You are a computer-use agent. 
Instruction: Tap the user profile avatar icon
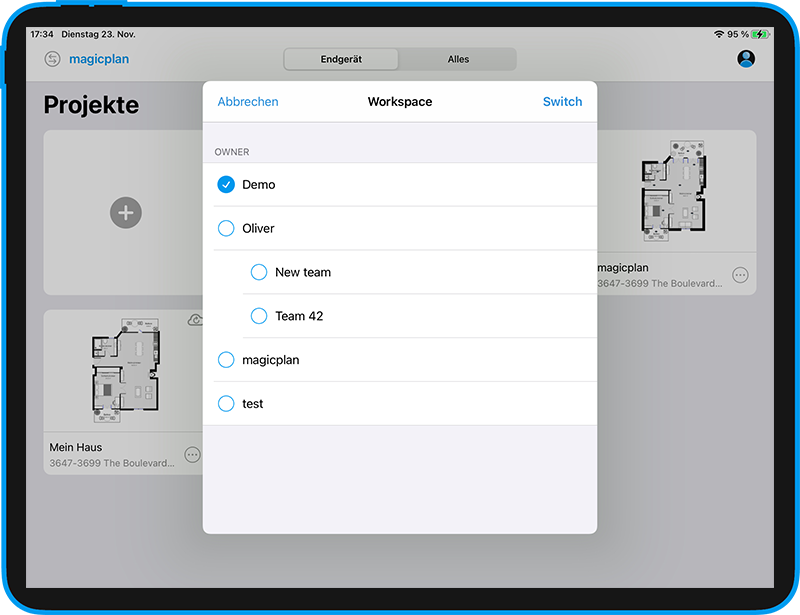[x=745, y=59]
